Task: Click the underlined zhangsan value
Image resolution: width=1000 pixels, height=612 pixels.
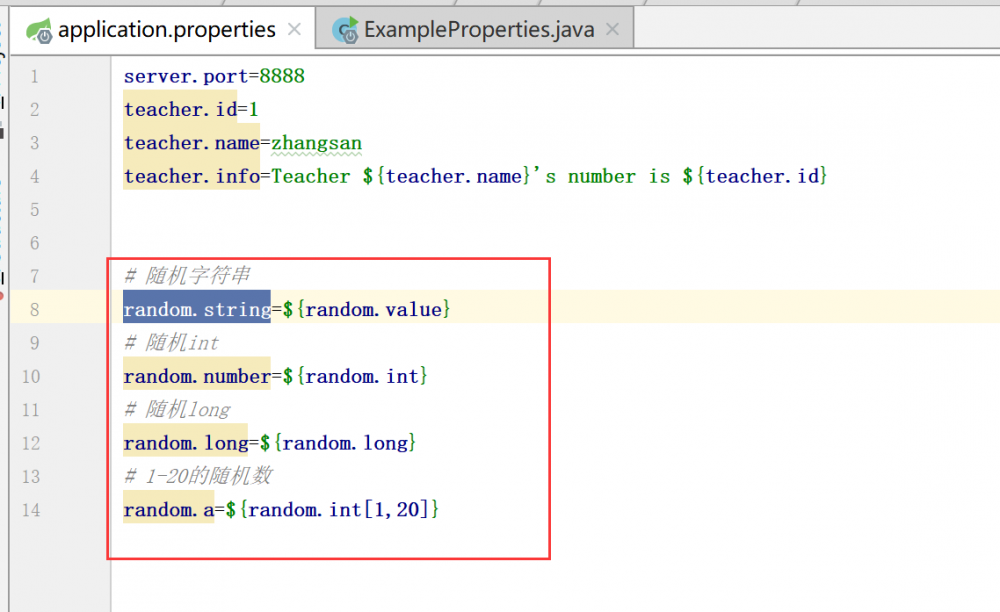Action: (316, 143)
